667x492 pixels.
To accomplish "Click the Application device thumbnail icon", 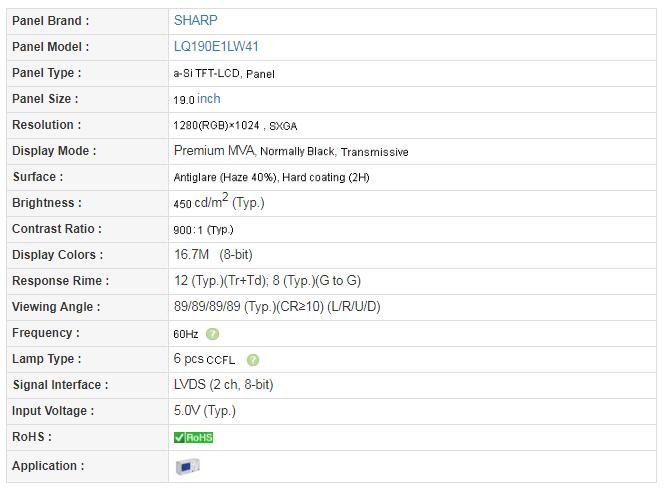I will coord(188,466).
